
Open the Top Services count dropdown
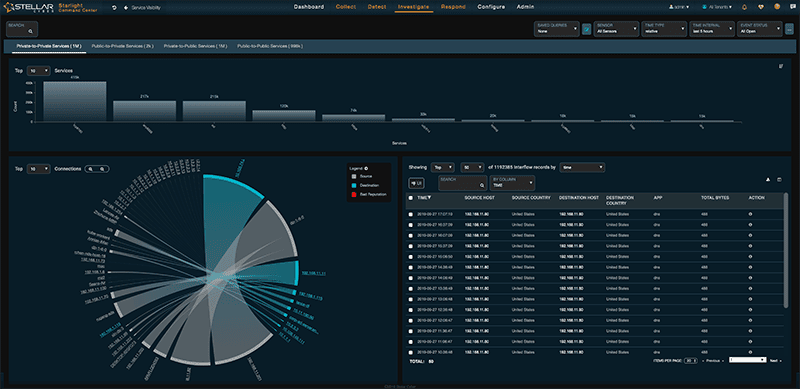[38, 70]
